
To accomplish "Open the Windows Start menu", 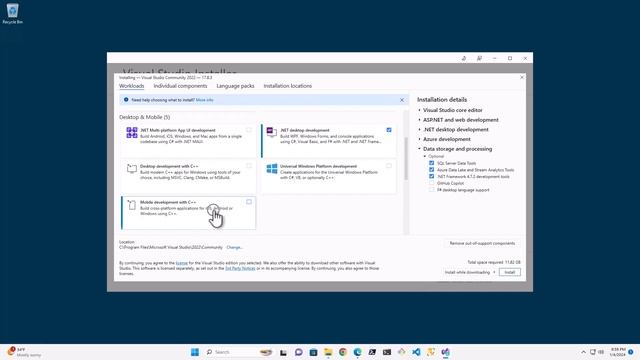I will pyautogui.click(x=195, y=352).
